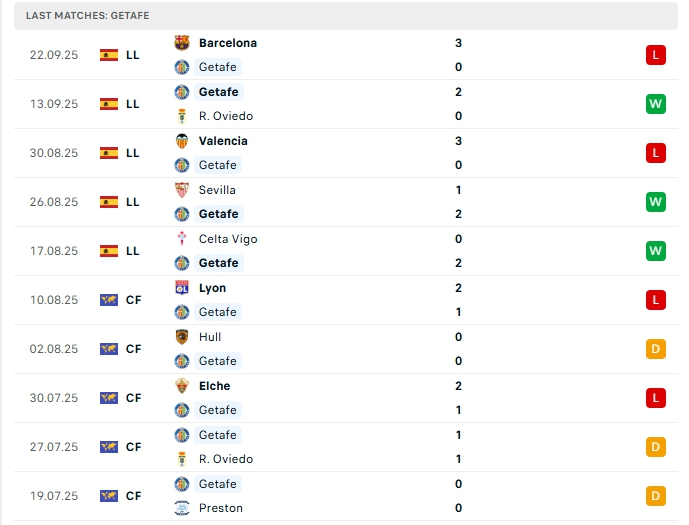Click the Hull club crest icon
The width and height of the screenshot is (689, 525).
tap(182, 337)
